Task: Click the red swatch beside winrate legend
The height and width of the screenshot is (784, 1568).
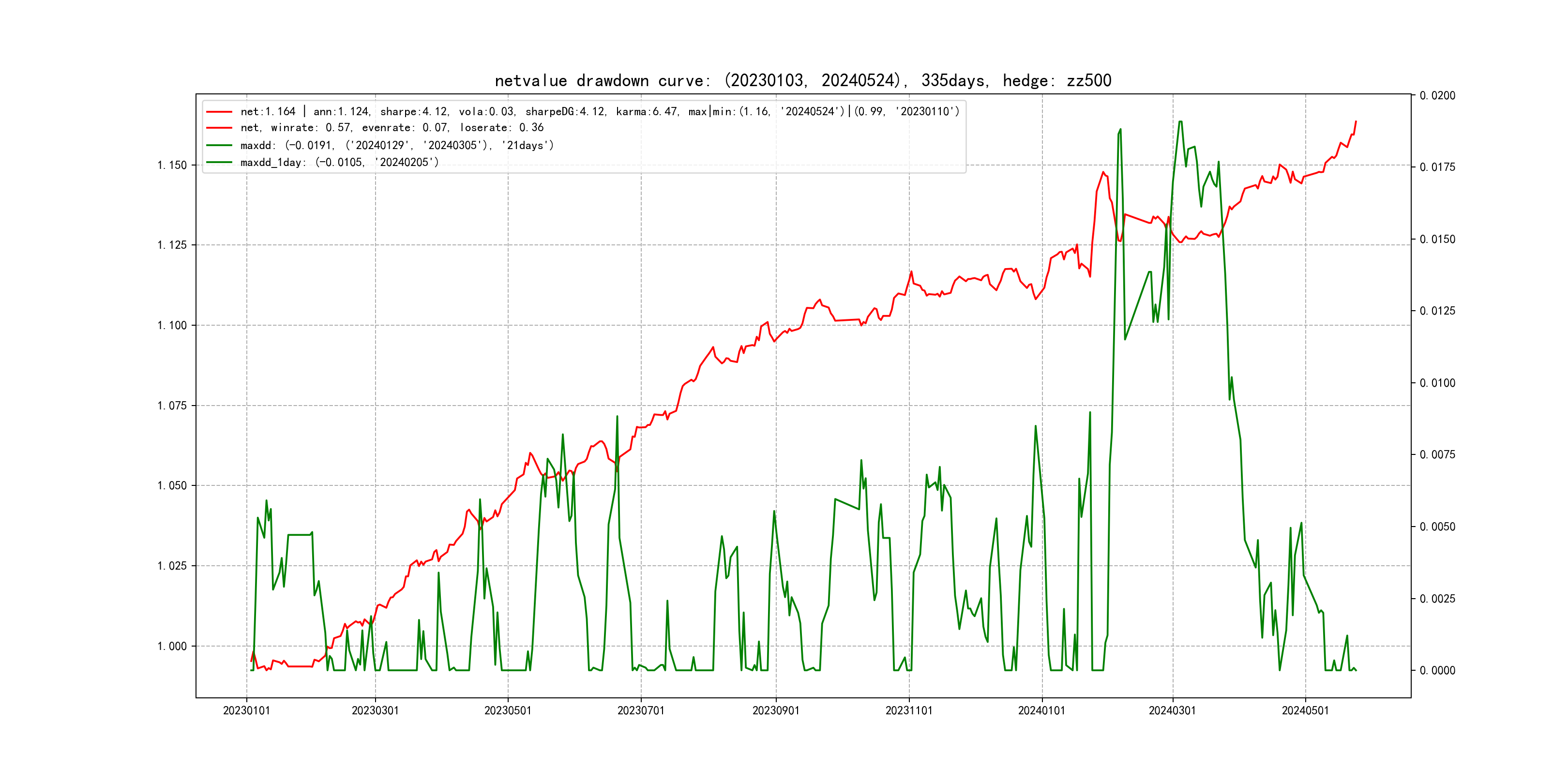Action: pos(219,128)
